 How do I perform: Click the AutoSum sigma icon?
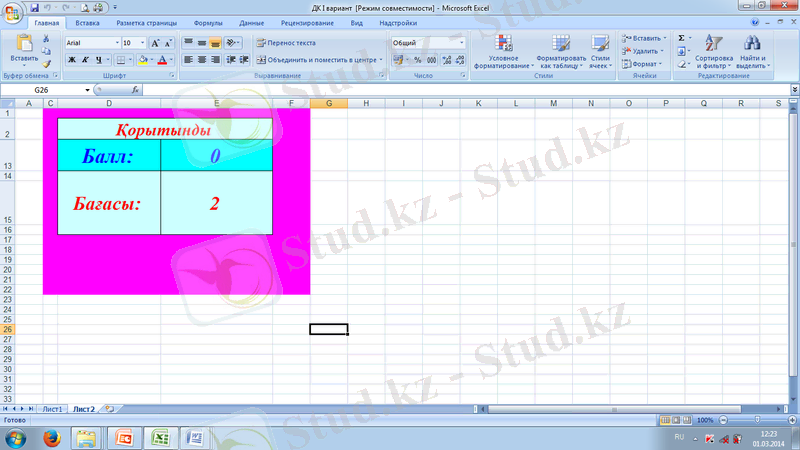click(x=681, y=38)
